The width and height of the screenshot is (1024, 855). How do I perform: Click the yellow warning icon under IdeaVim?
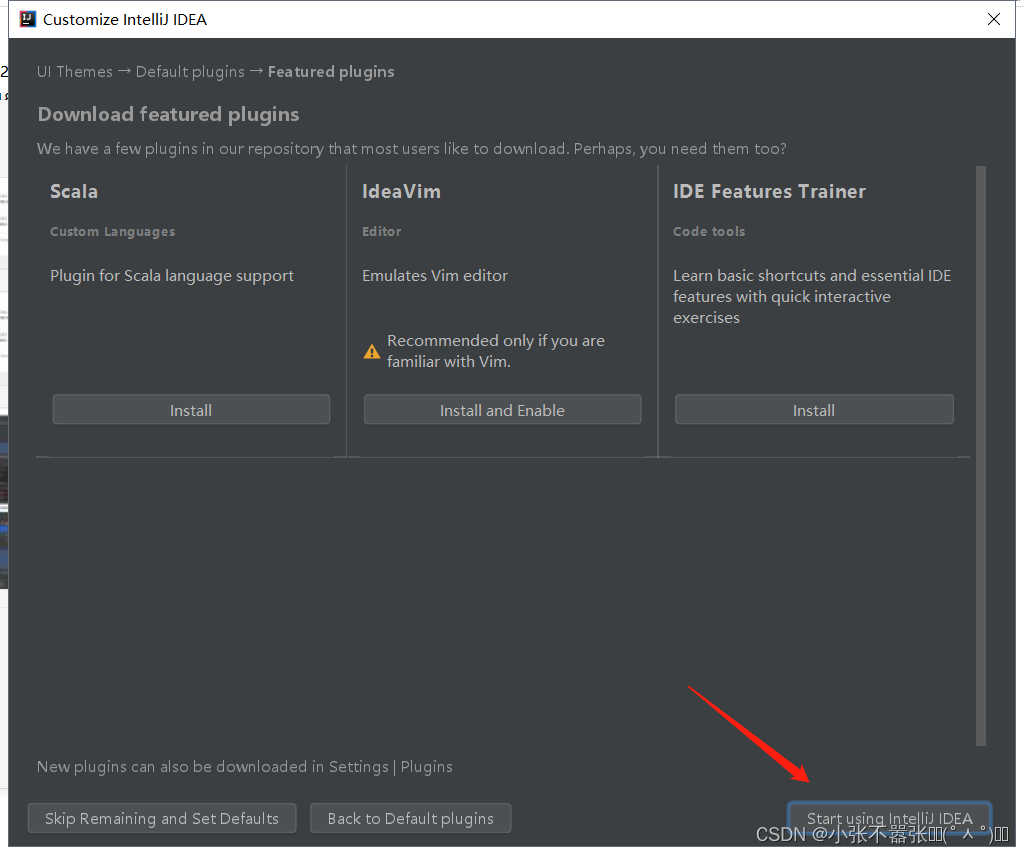[372, 351]
